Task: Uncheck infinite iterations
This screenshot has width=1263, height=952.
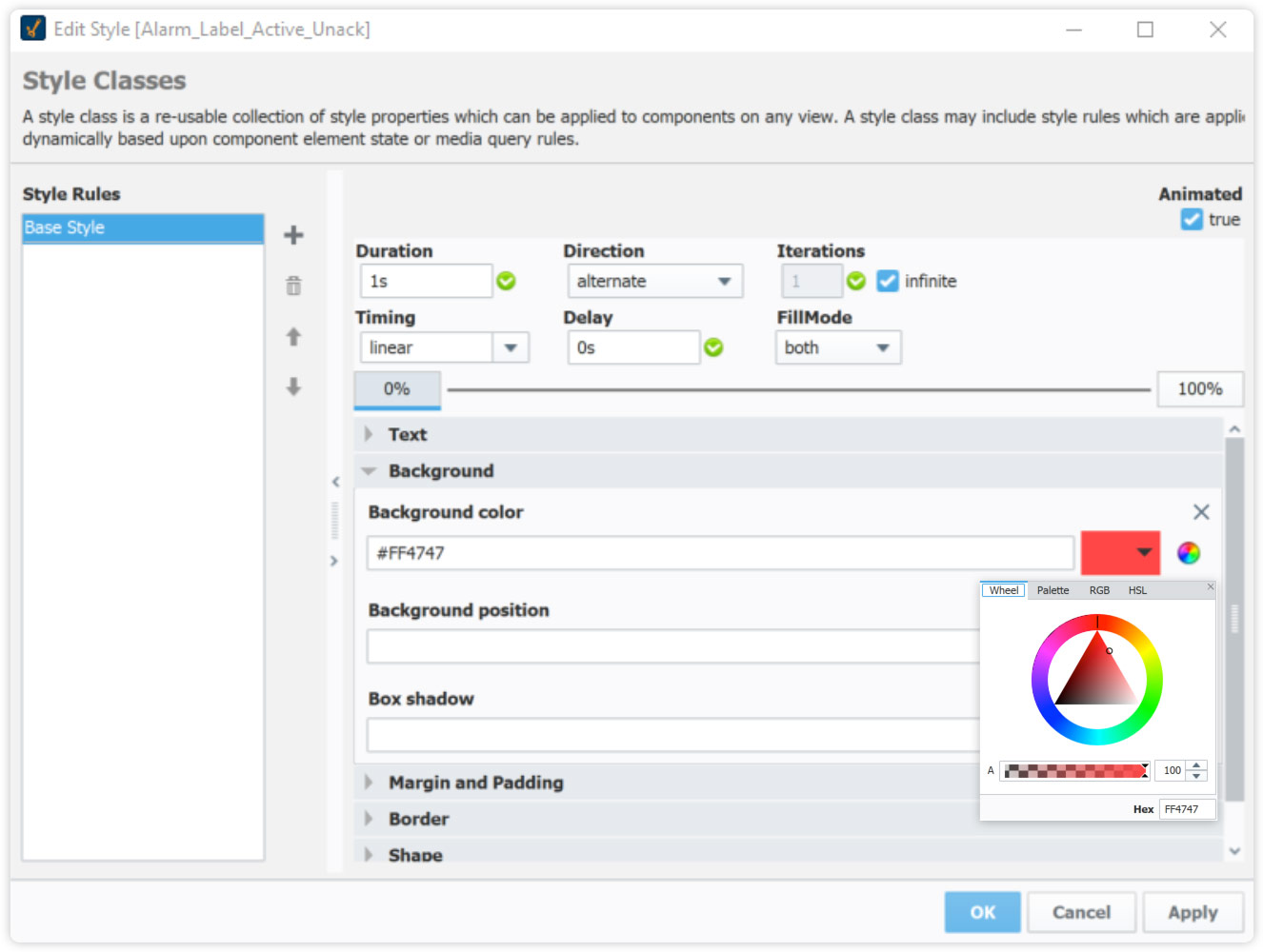Action: (887, 281)
